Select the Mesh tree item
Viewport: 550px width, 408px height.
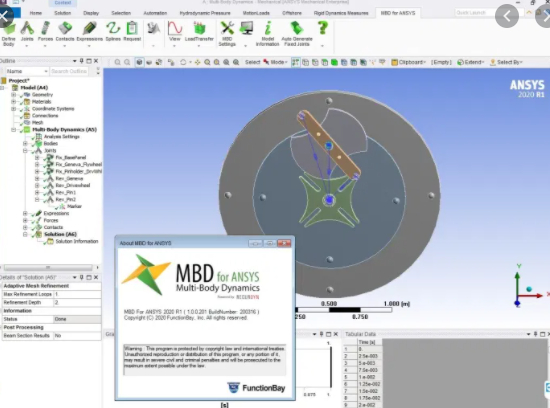click(38, 122)
